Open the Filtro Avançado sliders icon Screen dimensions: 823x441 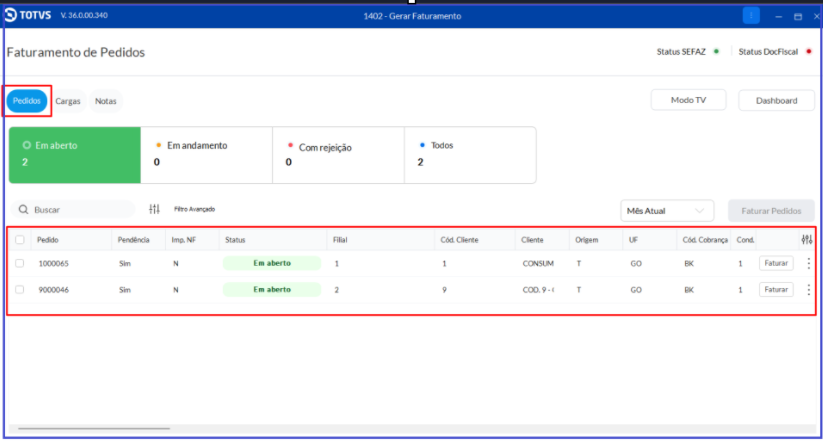154,209
